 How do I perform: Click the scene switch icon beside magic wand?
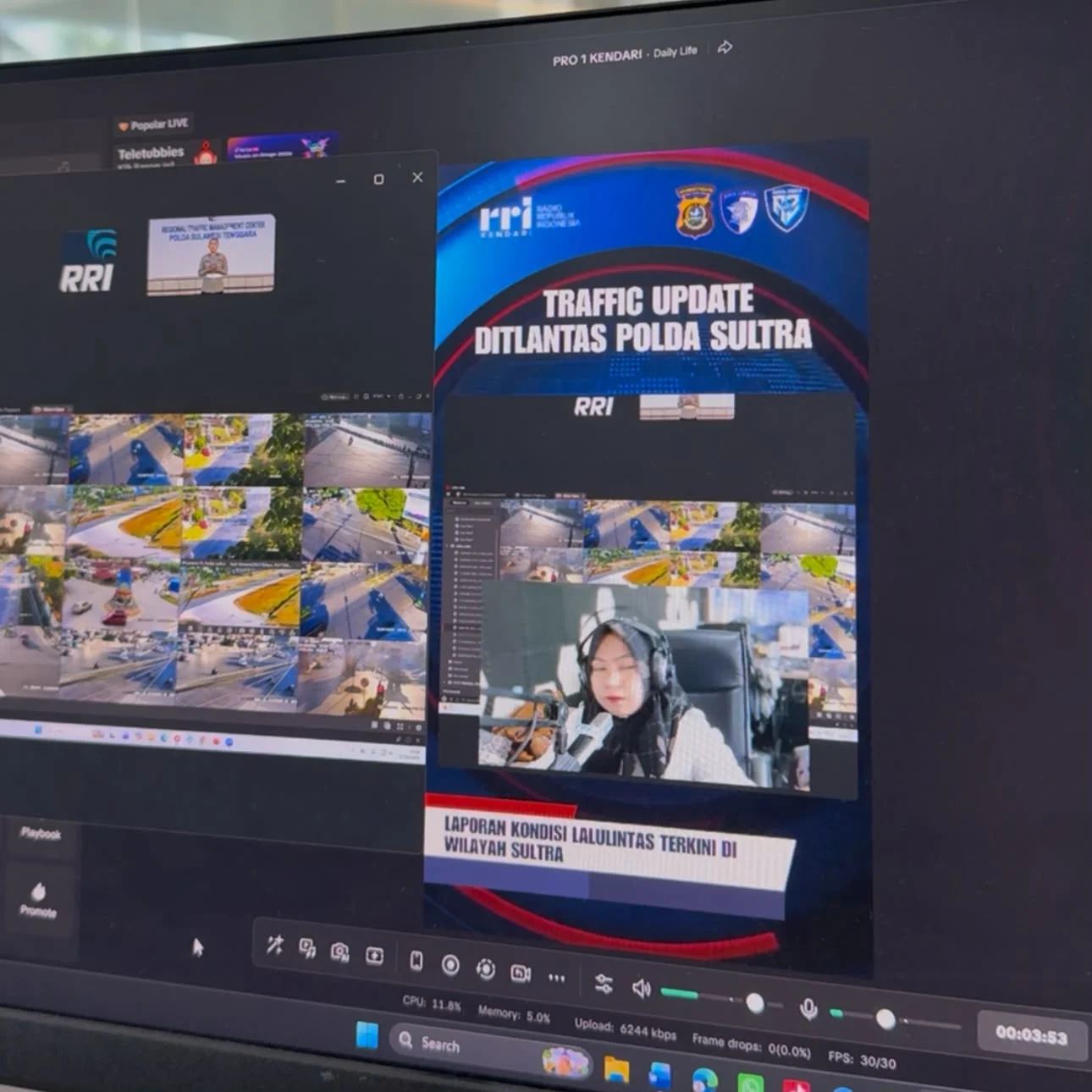307,949
